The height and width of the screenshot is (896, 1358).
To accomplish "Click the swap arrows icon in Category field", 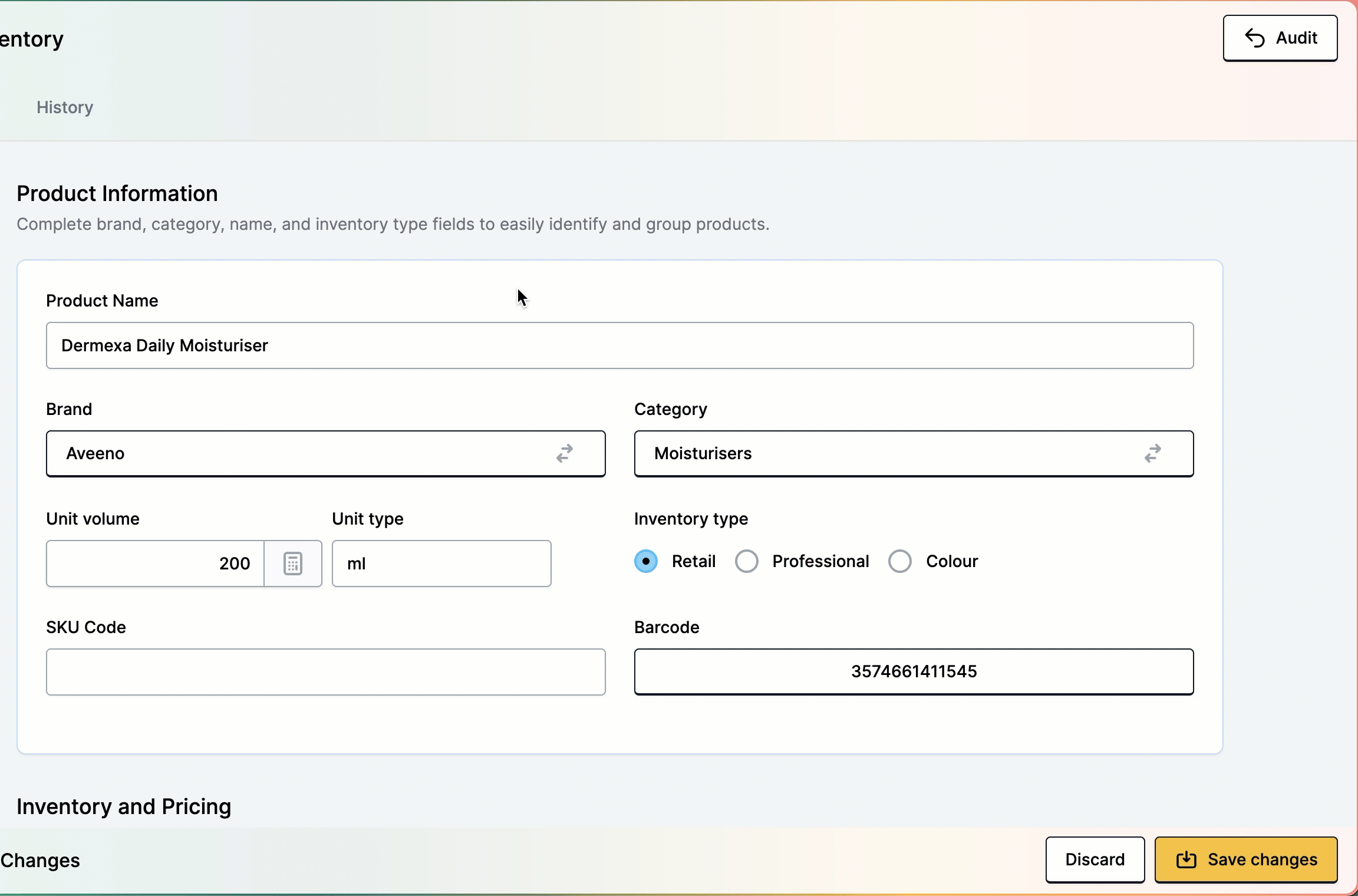I will coord(1153,453).
